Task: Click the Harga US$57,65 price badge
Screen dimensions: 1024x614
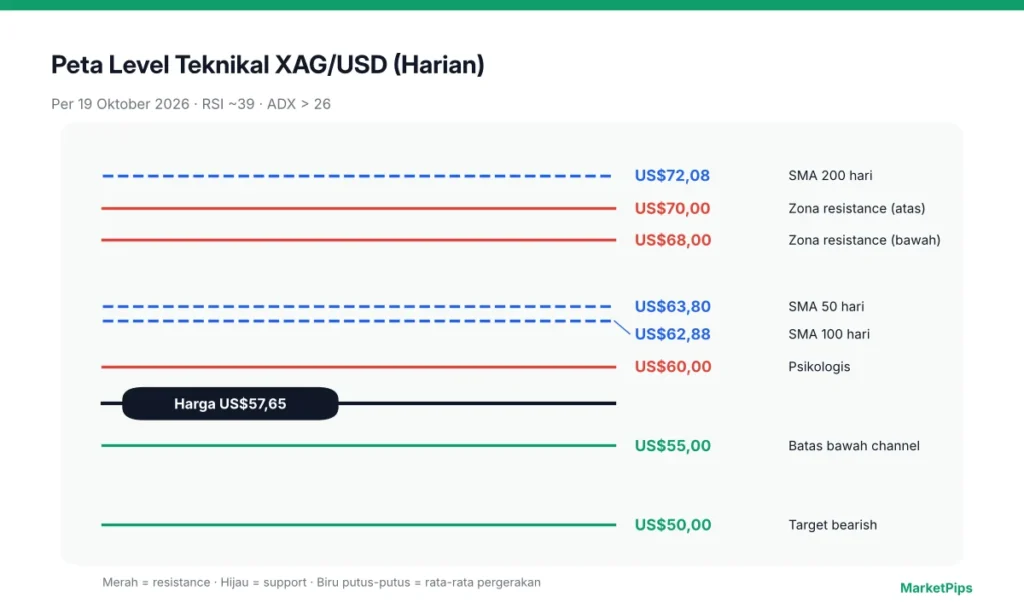Action: [230, 404]
